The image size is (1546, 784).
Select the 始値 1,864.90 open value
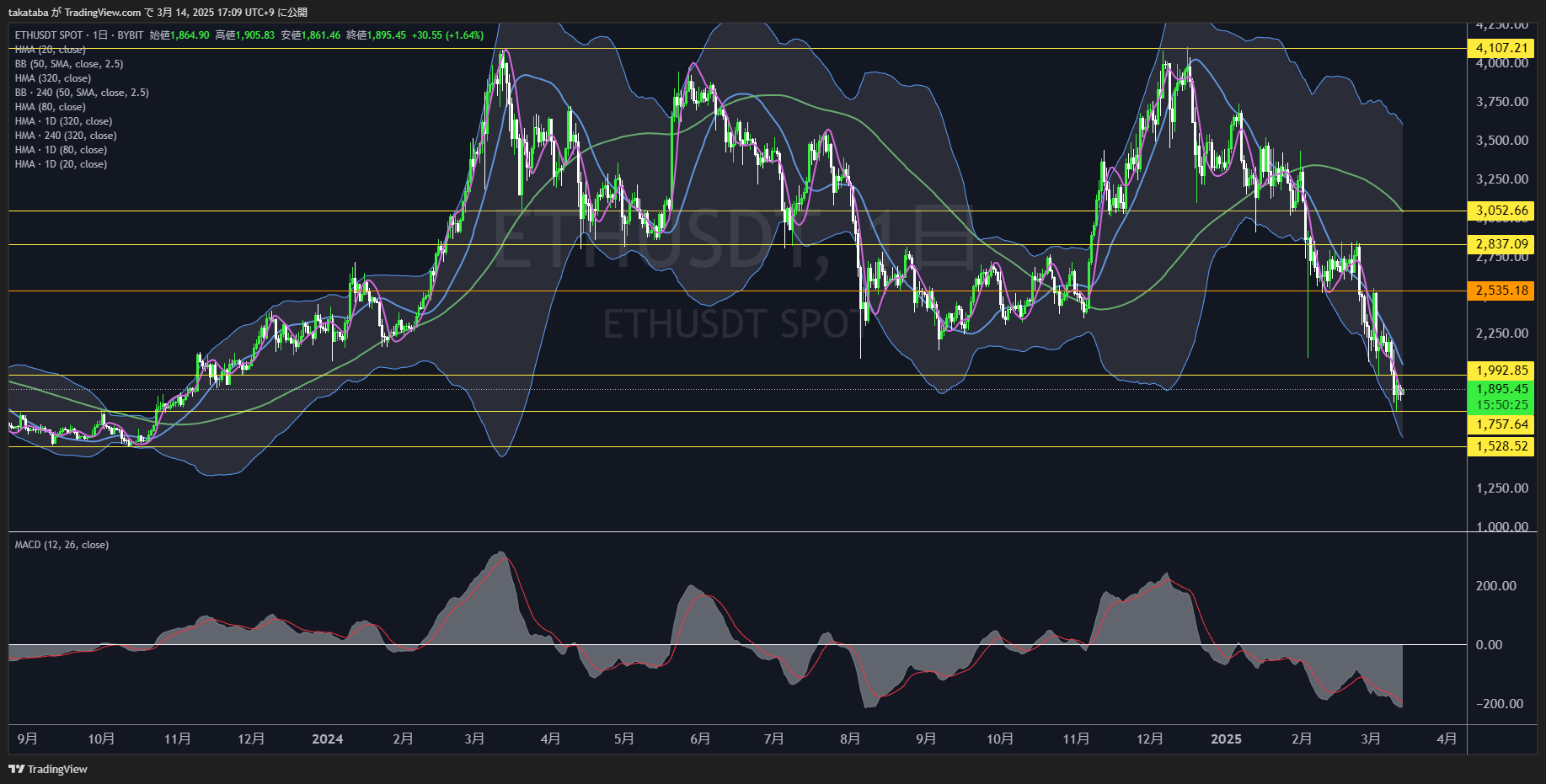coord(179,35)
